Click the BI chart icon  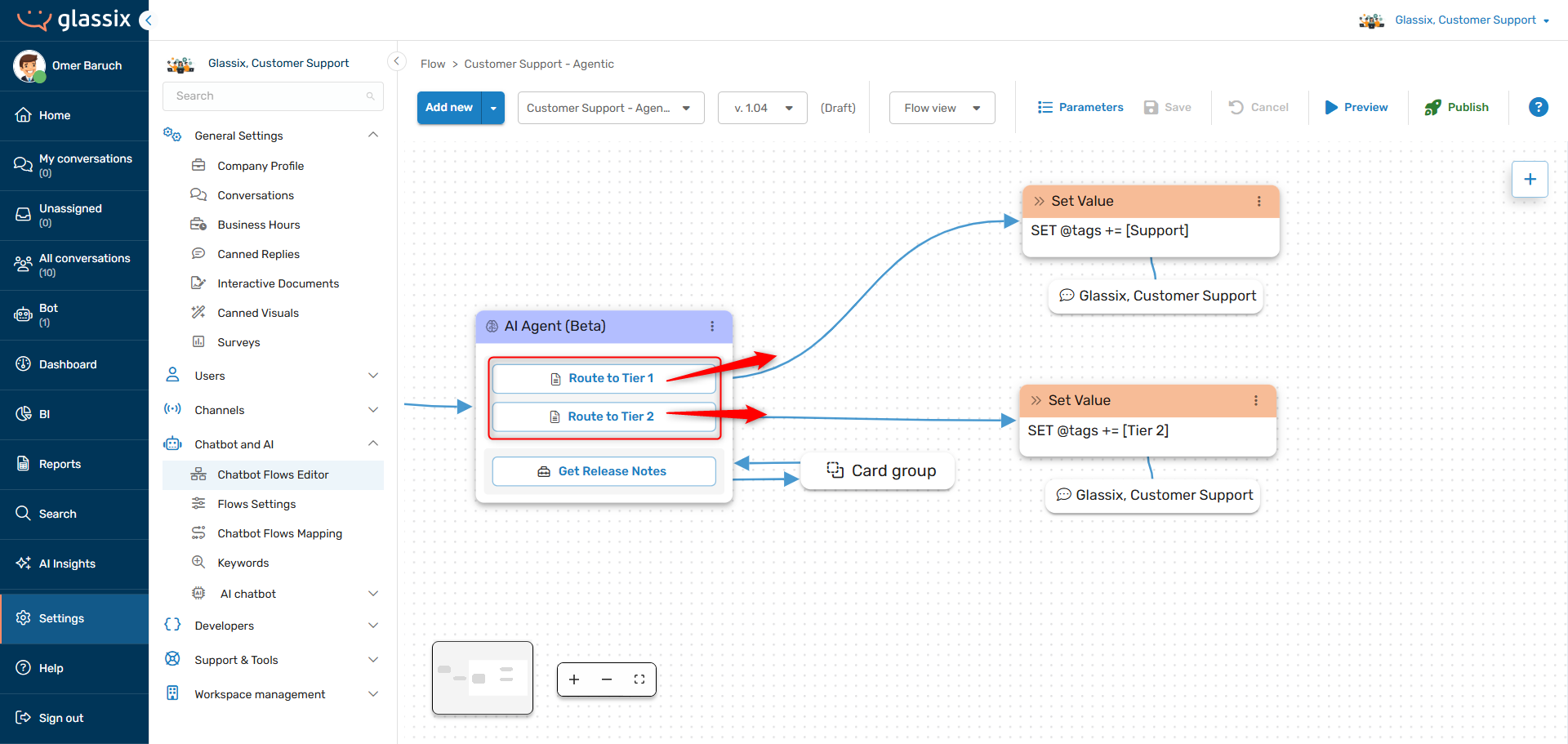[x=23, y=414]
